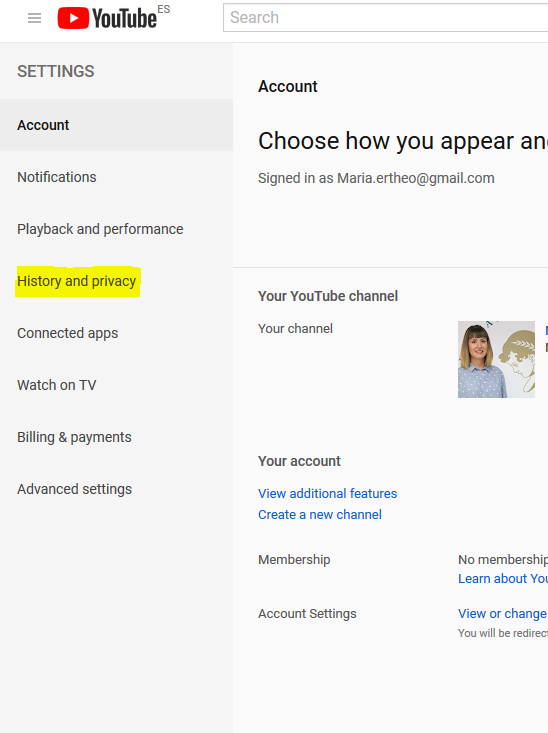Click View or change account settings link
The height and width of the screenshot is (733, 548).
pyautogui.click(x=503, y=614)
